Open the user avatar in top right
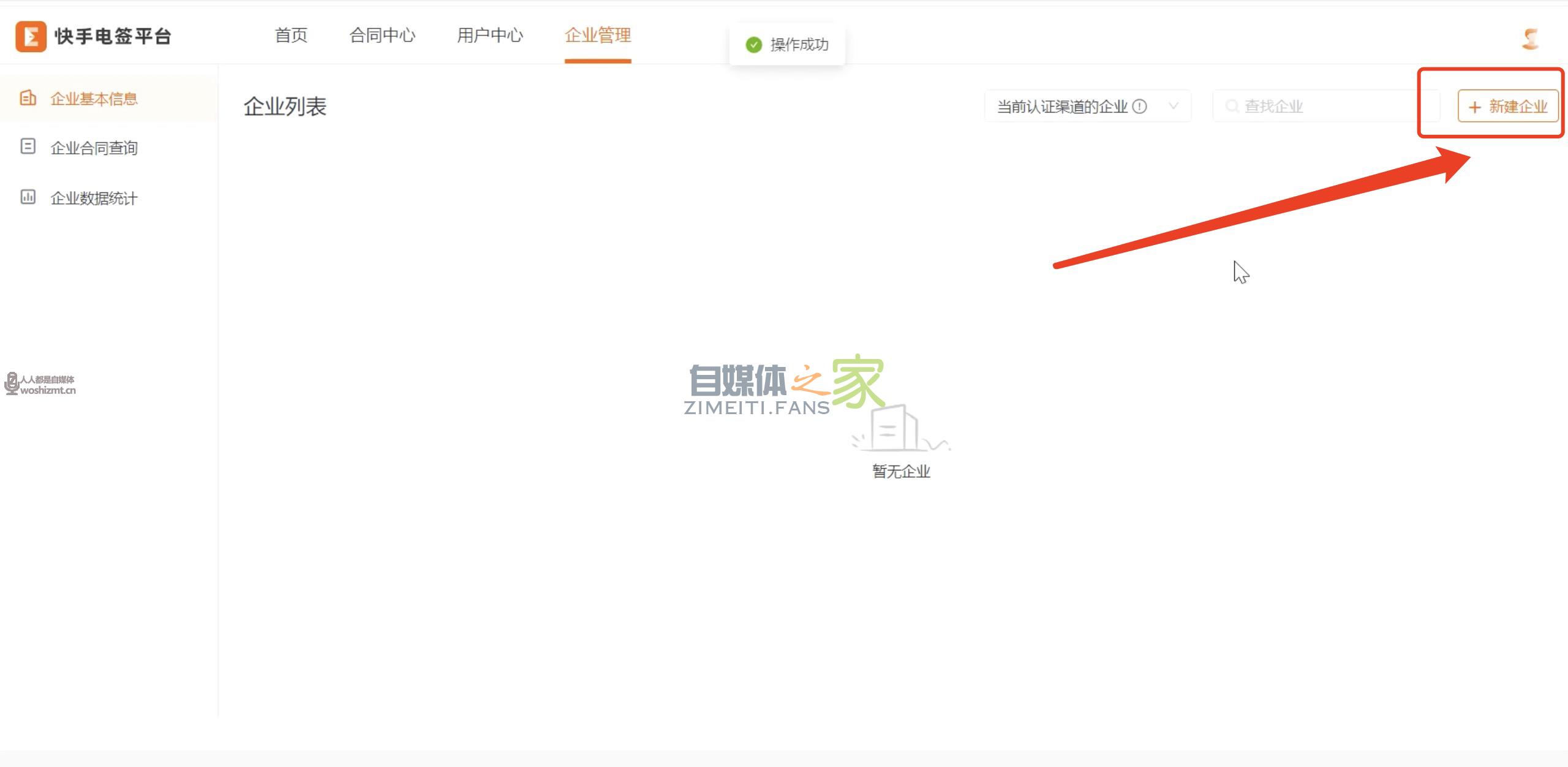The width and height of the screenshot is (1568, 767). [1530, 39]
